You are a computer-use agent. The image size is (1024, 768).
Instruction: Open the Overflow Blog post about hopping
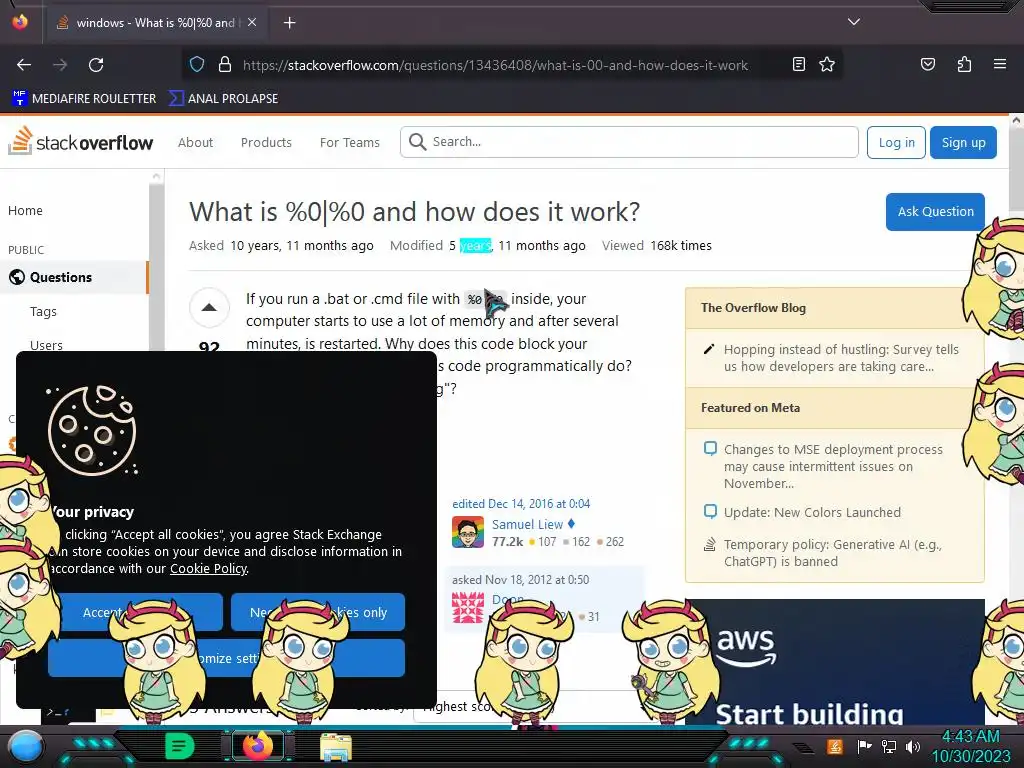click(x=841, y=358)
